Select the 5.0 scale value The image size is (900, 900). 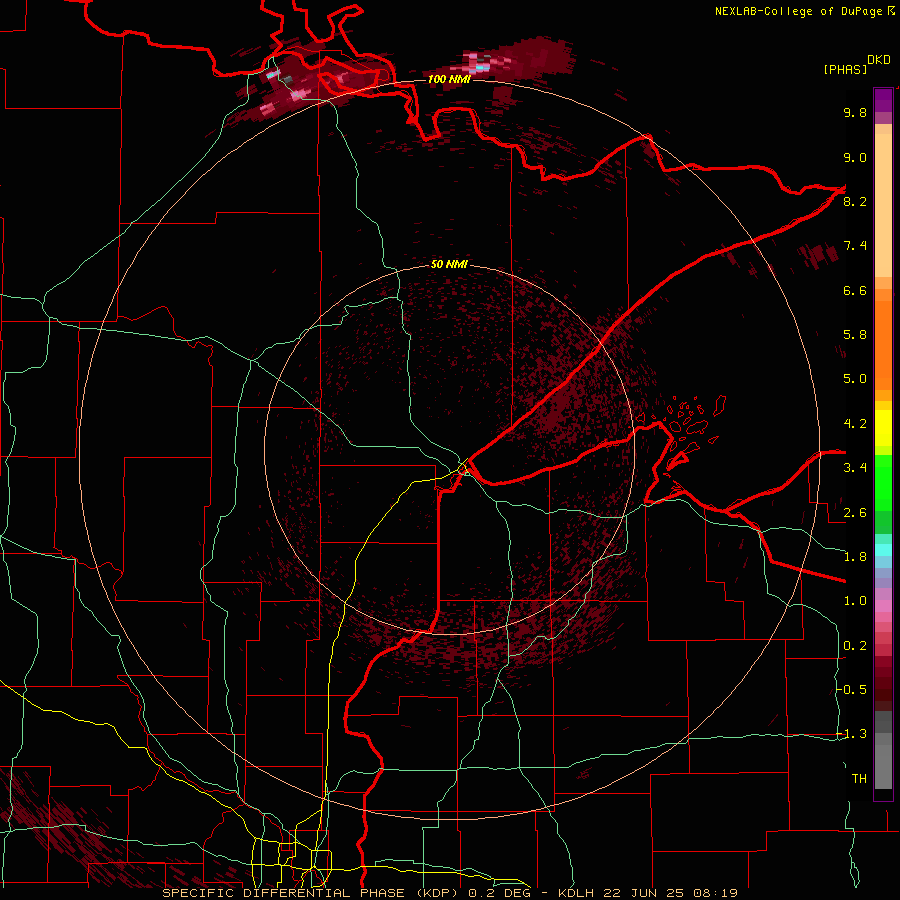[x=855, y=379]
